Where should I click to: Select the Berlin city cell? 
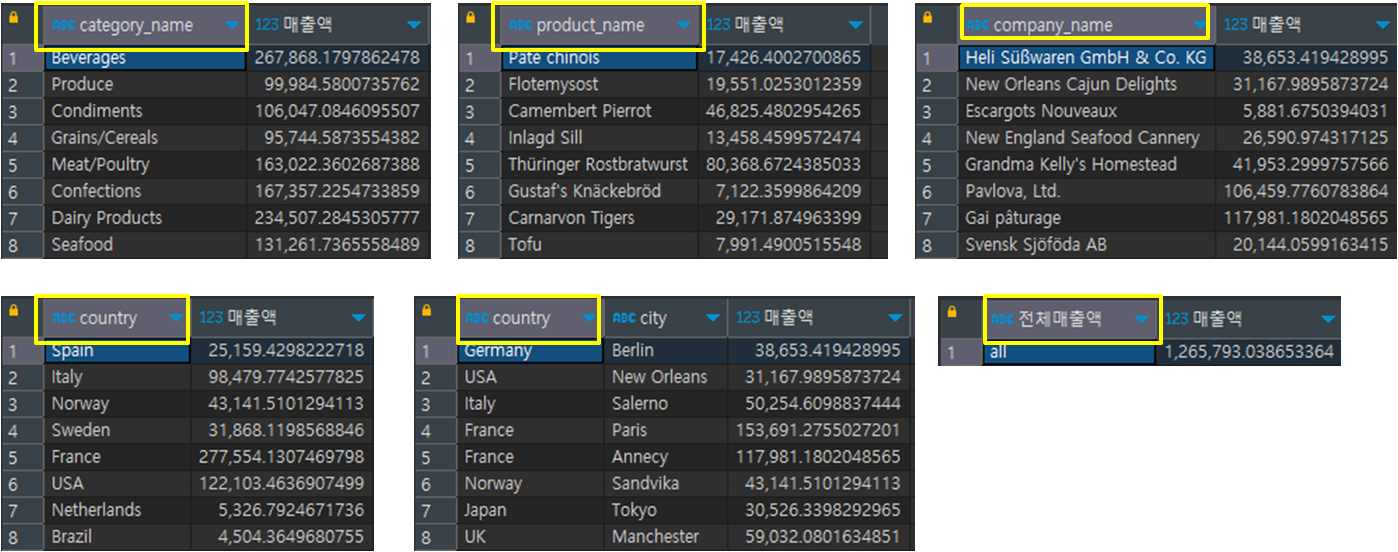pos(665,351)
